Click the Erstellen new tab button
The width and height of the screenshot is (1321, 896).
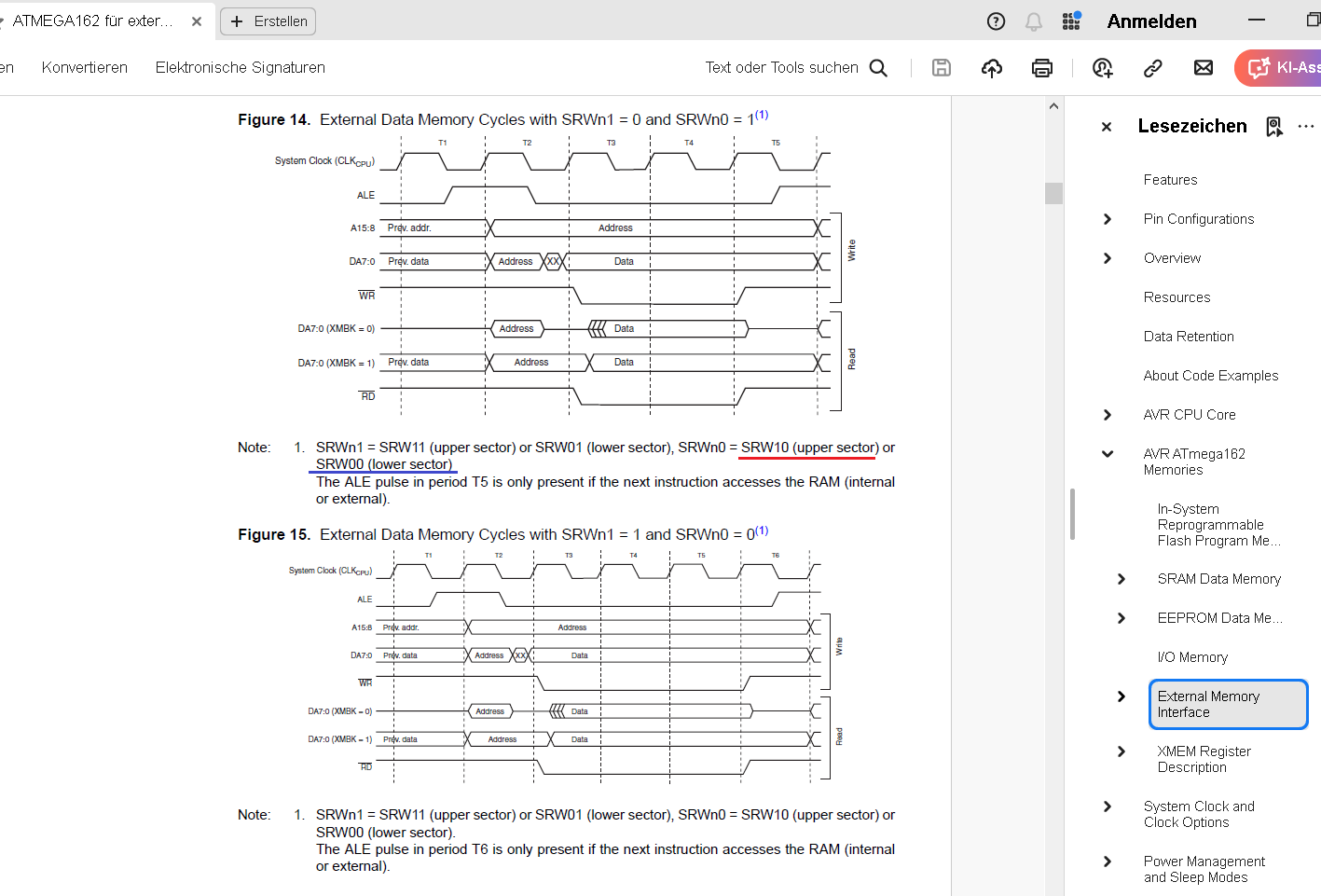268,21
